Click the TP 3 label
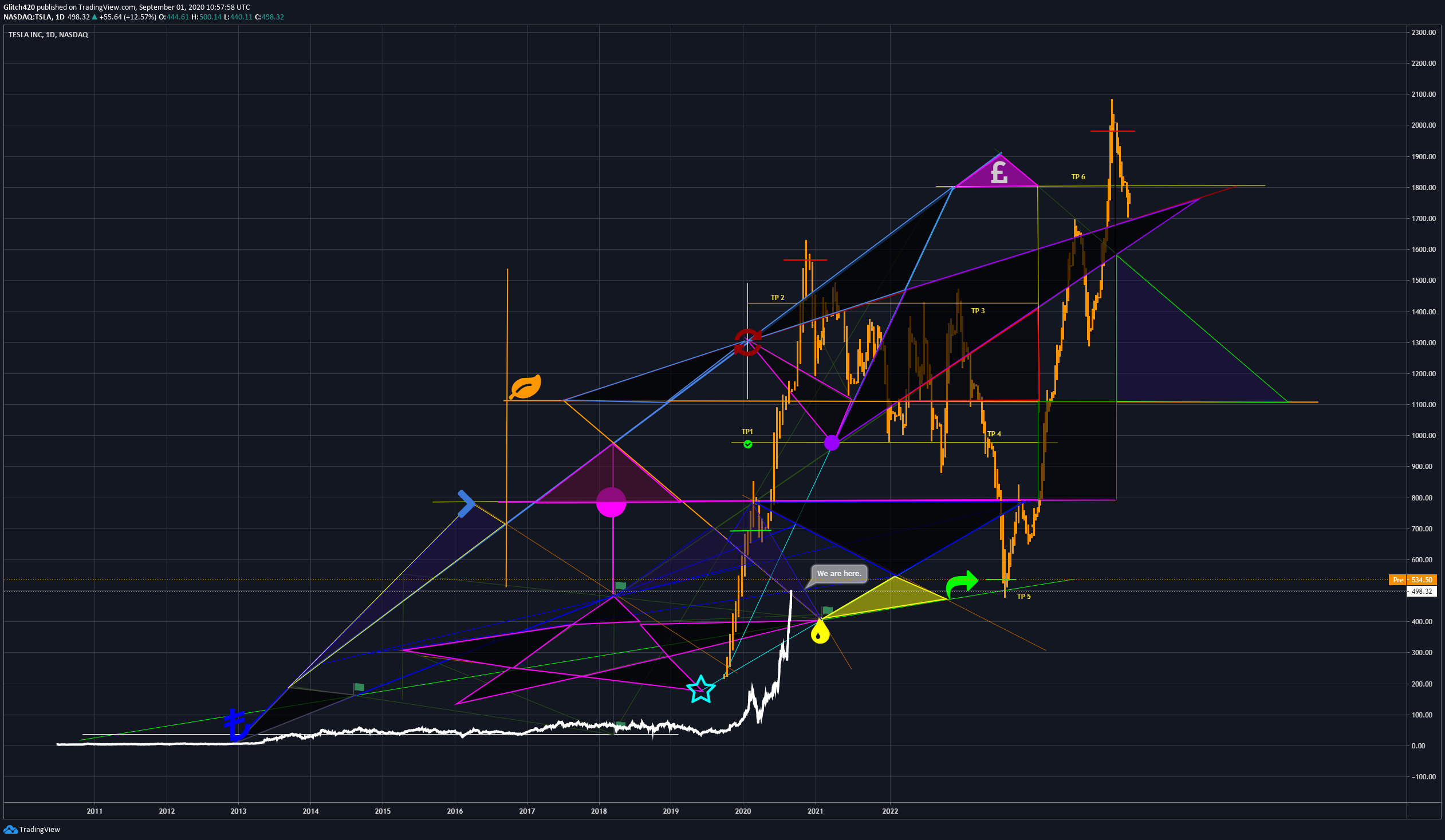Viewport: 1445px width, 840px height. [x=978, y=311]
